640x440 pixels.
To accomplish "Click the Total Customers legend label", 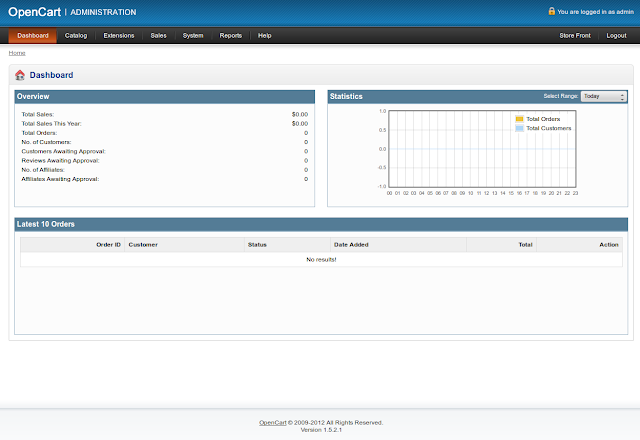I will point(549,128).
